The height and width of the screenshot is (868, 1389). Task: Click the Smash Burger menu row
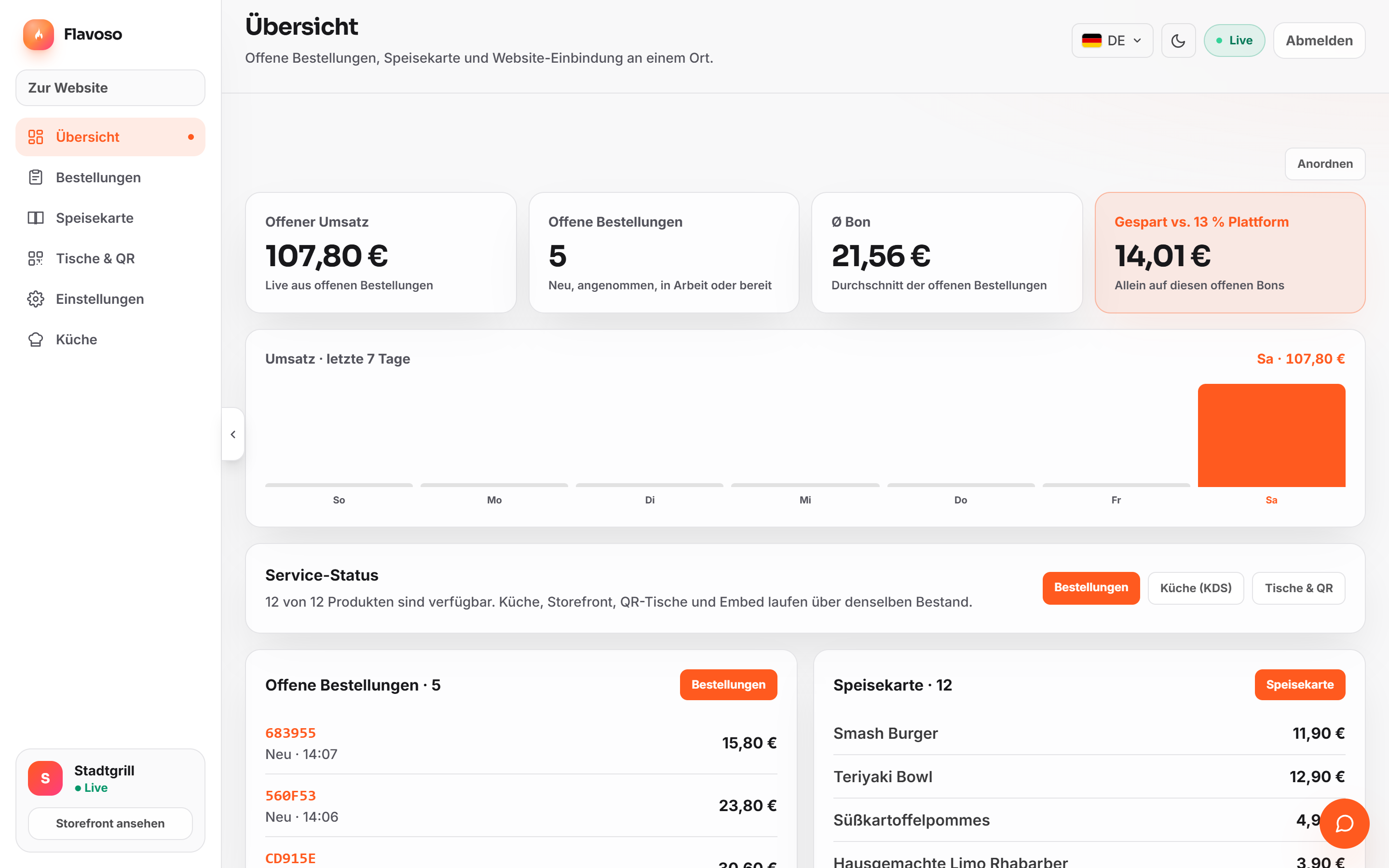click(x=1089, y=733)
